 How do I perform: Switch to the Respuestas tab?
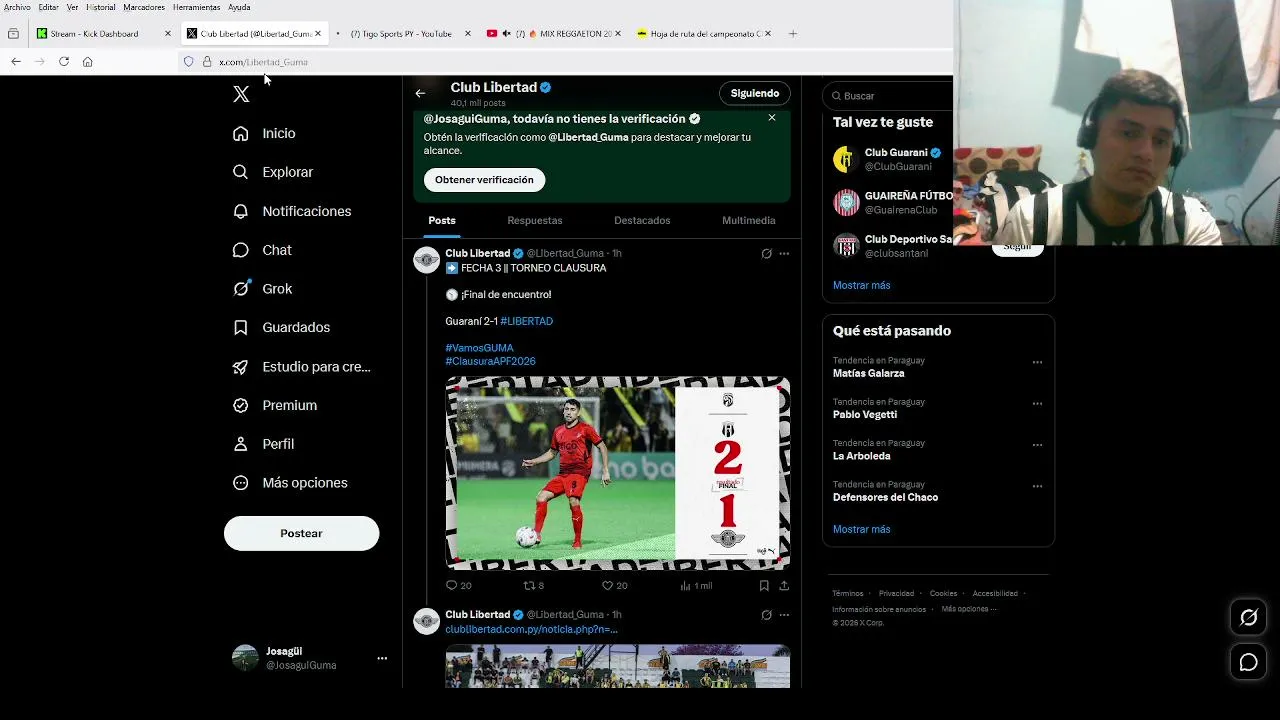point(535,220)
